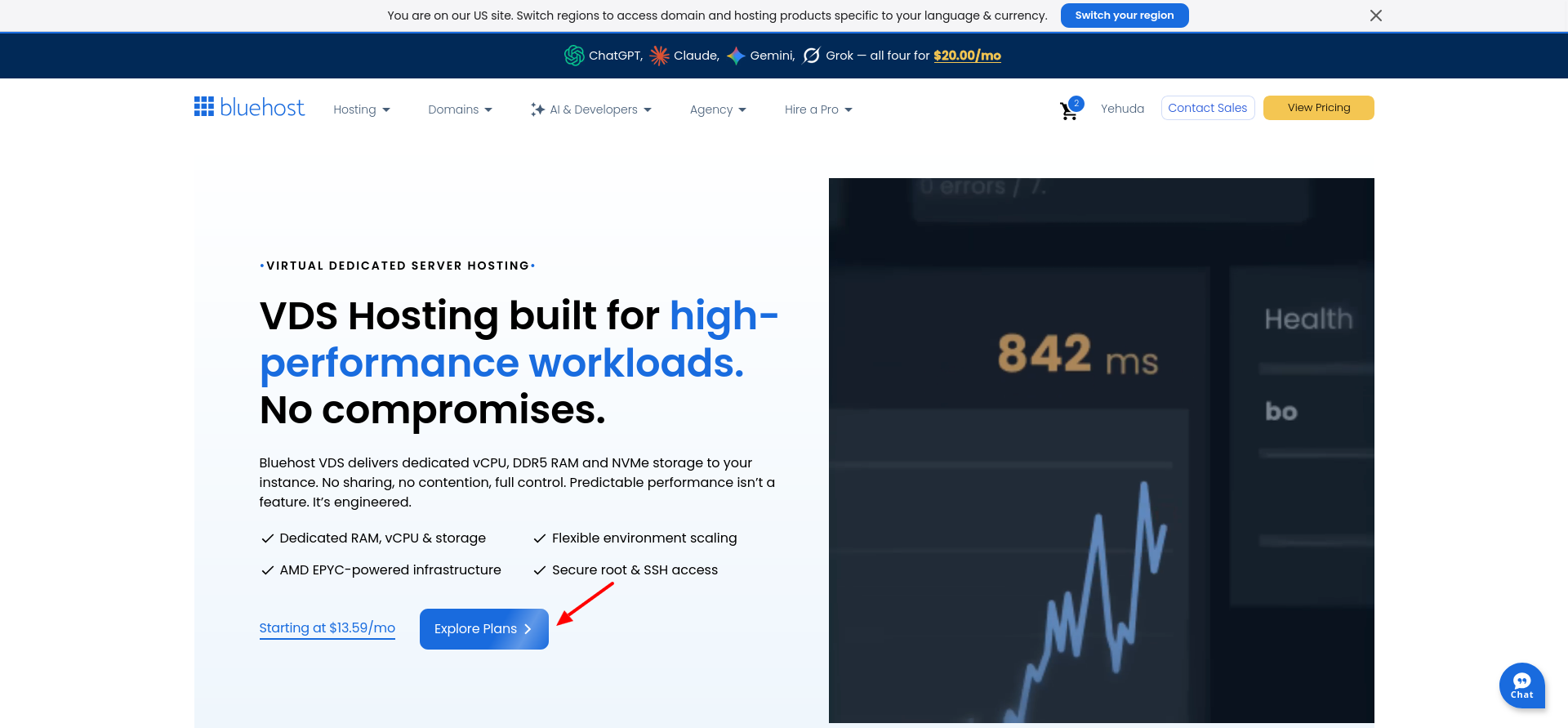Click the Grok logo icon
This screenshot has height=728, width=1568.
(x=812, y=56)
